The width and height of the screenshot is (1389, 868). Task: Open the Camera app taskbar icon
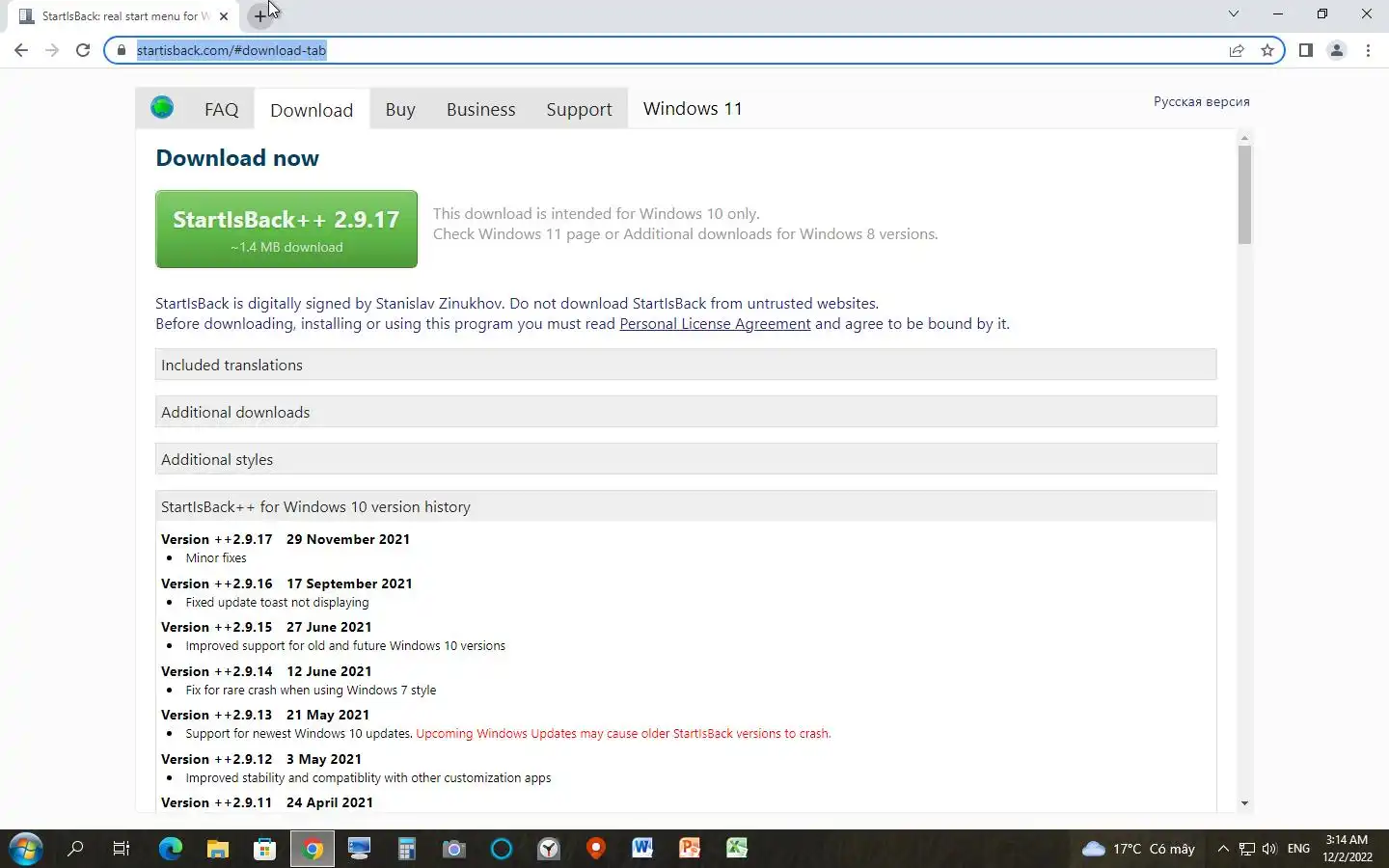click(x=454, y=849)
